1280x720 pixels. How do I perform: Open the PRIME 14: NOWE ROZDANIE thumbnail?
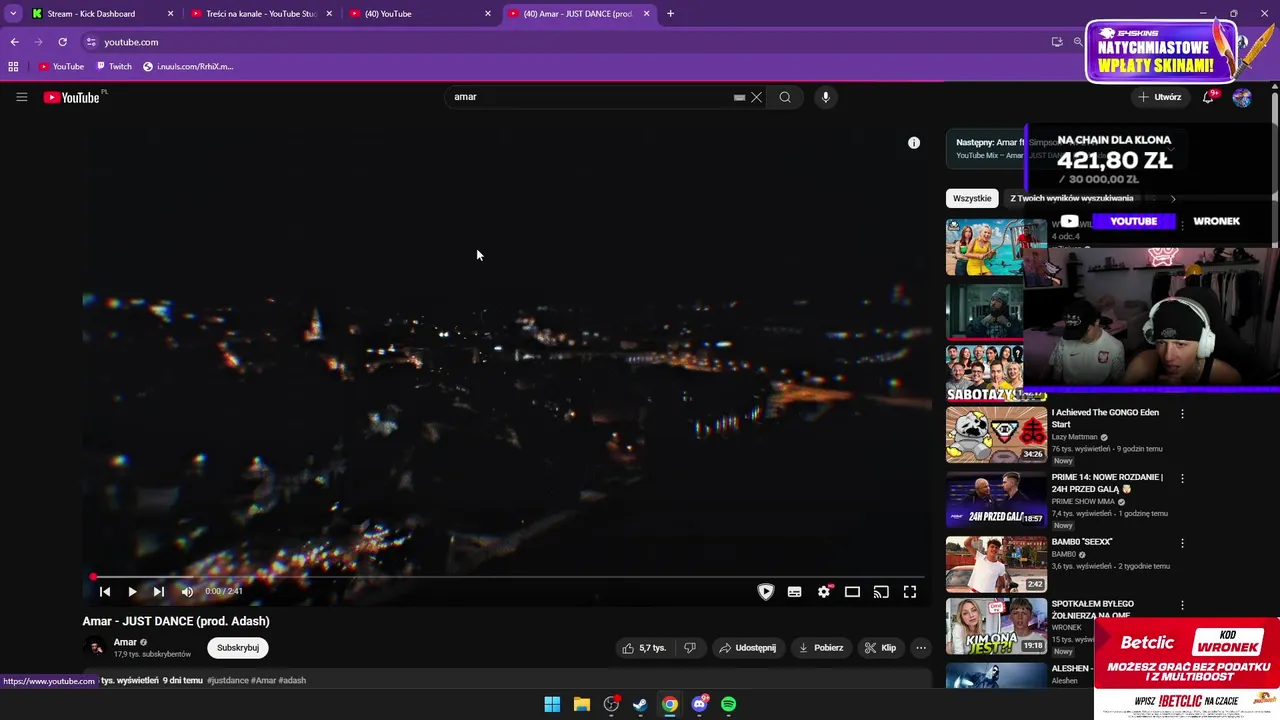pyautogui.click(x=996, y=499)
